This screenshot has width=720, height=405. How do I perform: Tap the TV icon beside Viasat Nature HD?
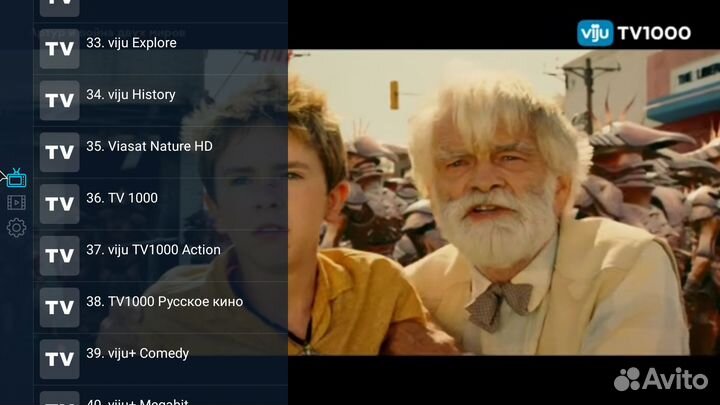pos(60,152)
